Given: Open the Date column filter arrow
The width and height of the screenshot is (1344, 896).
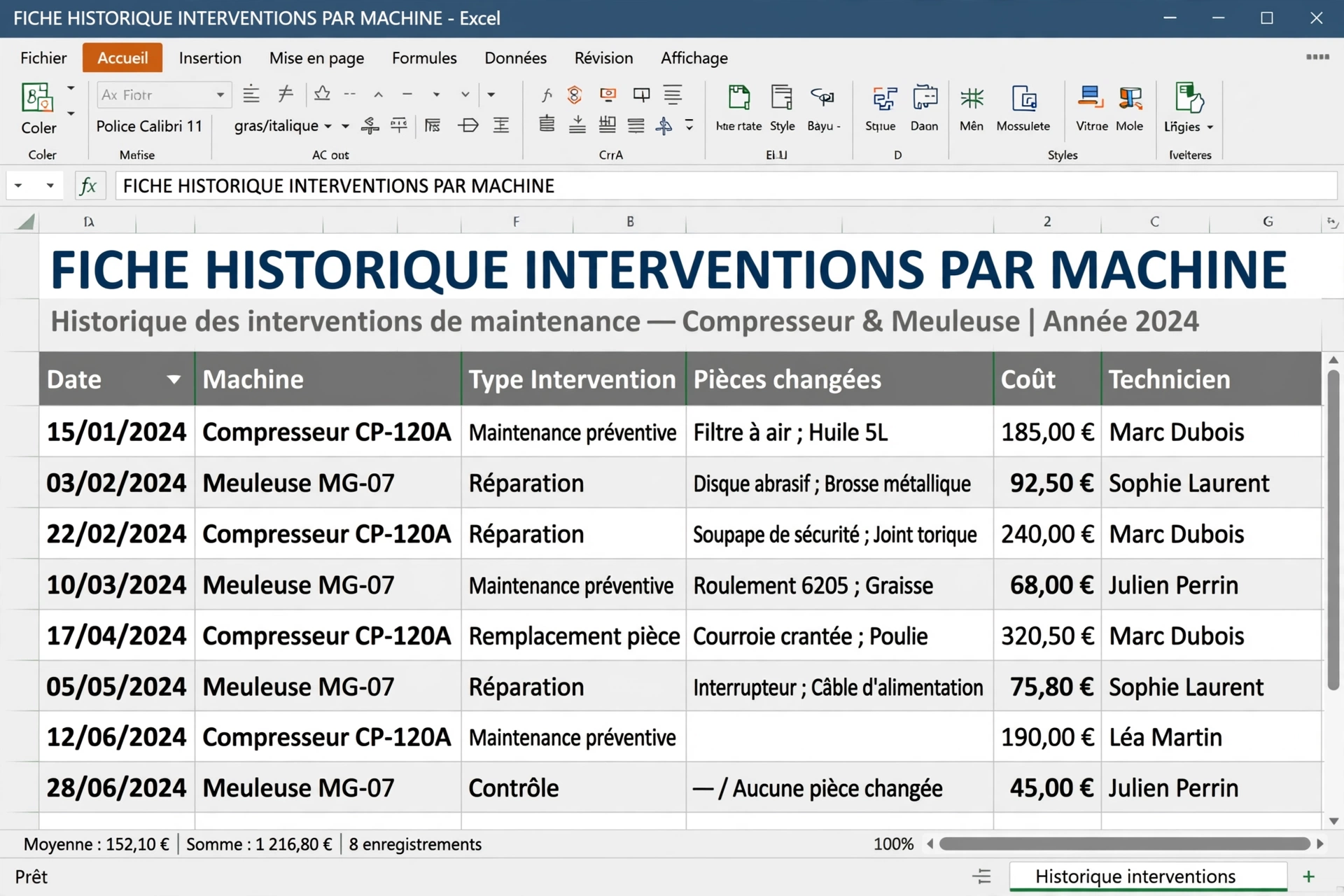Looking at the screenshot, I should point(174,379).
